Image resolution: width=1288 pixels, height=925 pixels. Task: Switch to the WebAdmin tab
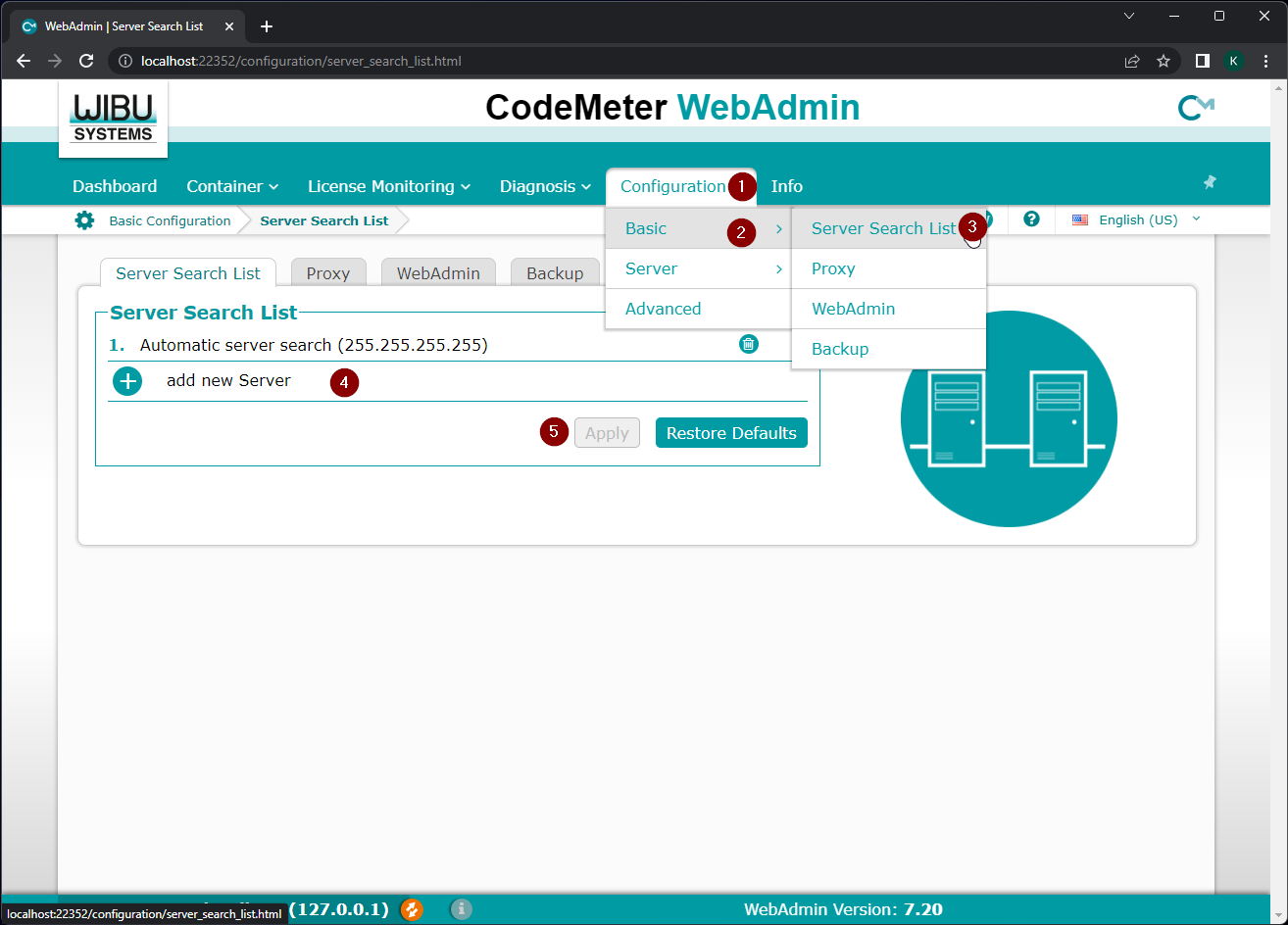[438, 273]
